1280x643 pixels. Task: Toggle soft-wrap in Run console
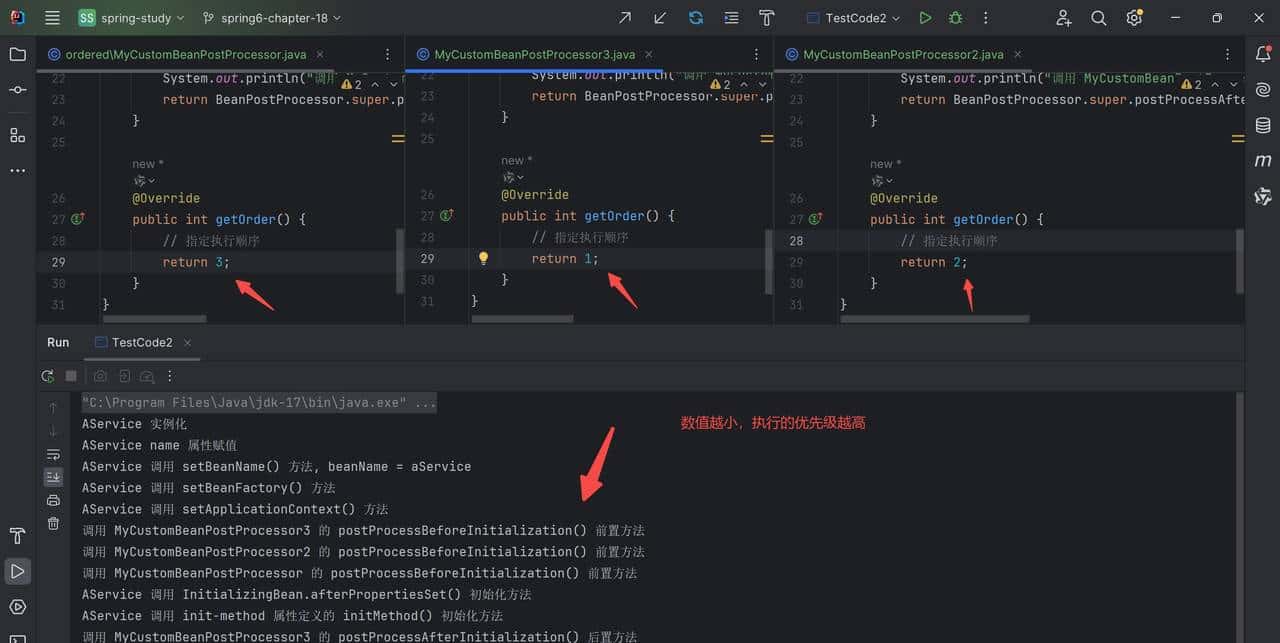click(54, 454)
